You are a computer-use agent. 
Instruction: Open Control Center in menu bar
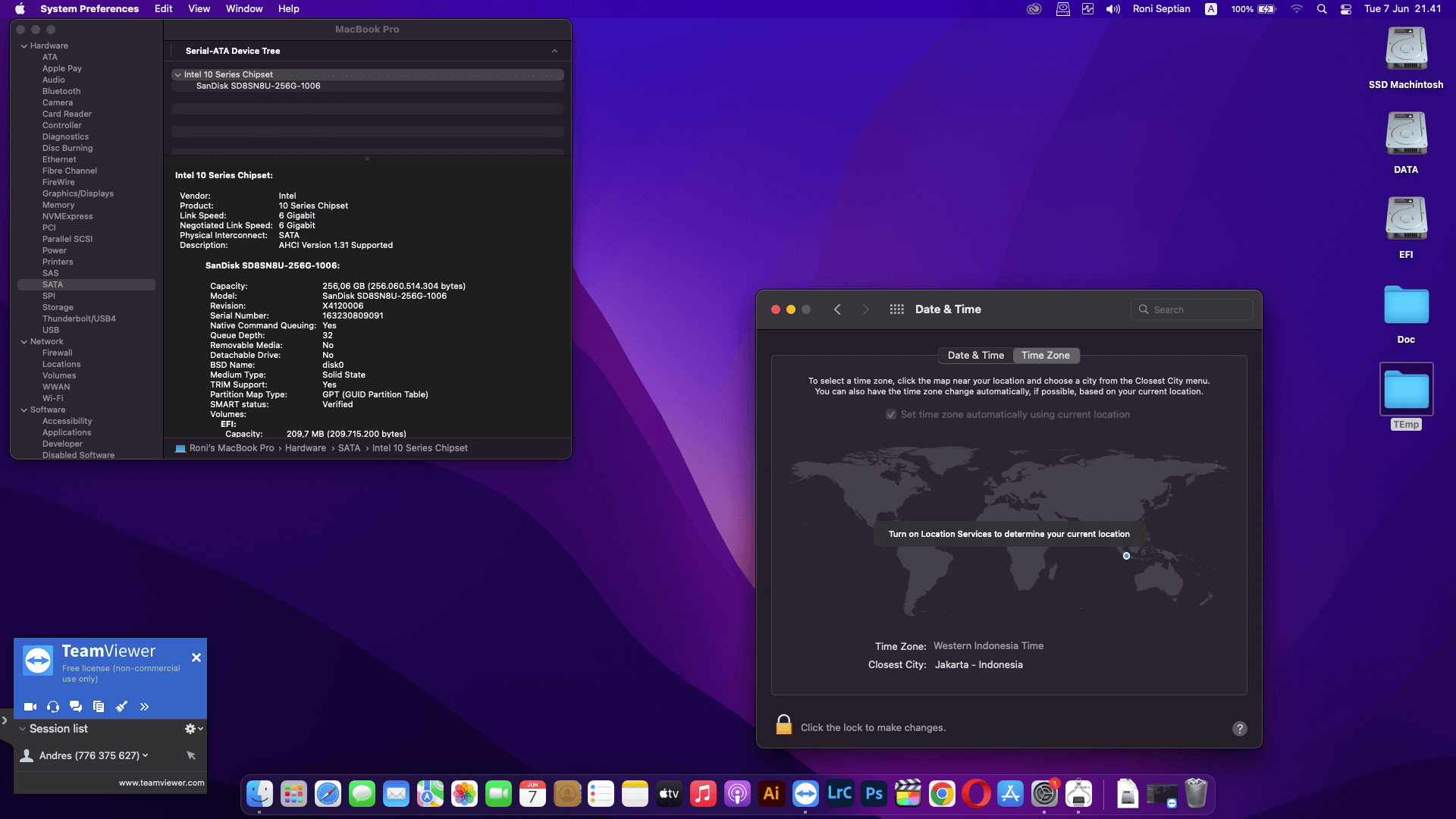coord(1346,9)
